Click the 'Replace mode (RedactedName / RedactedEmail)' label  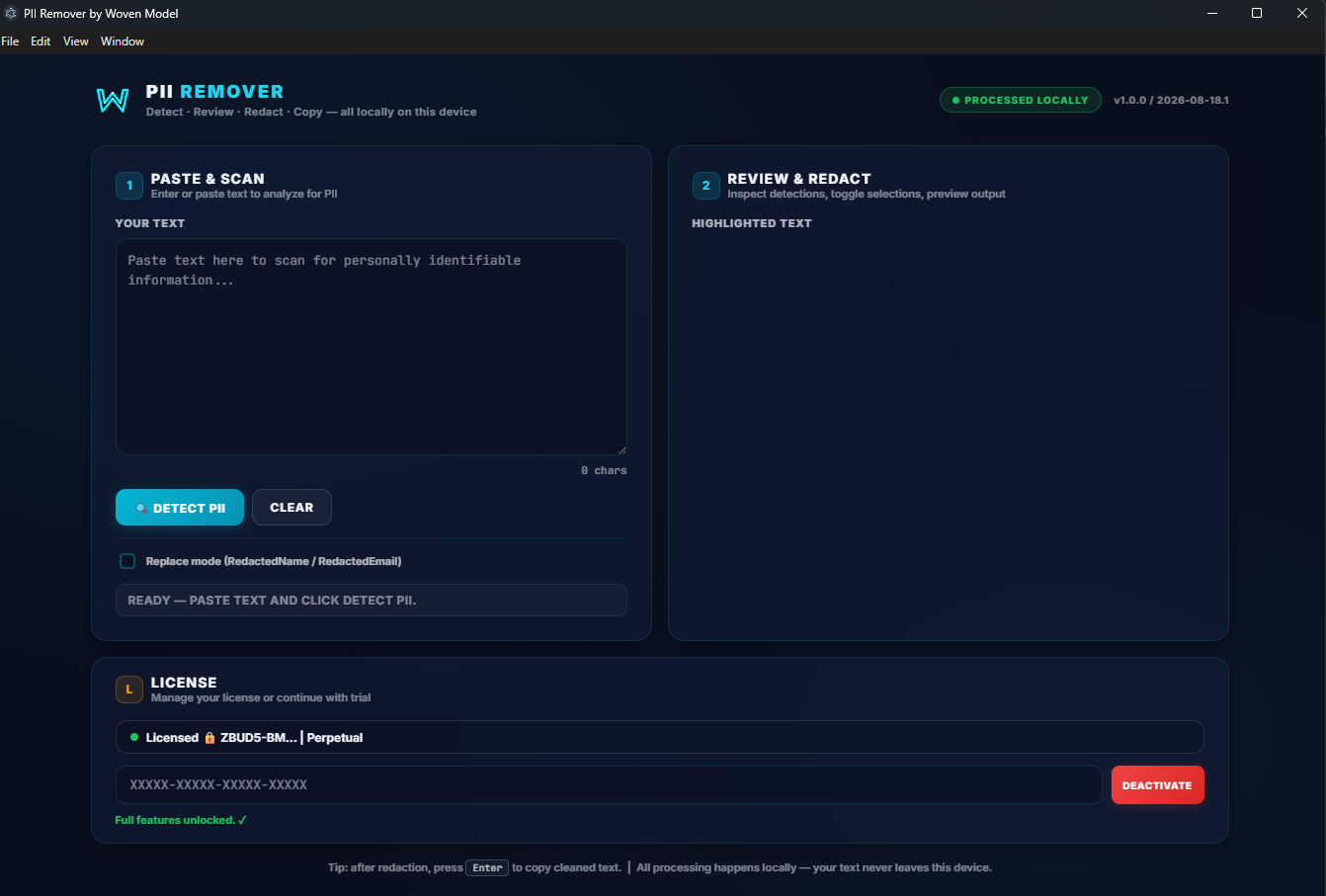[x=274, y=561]
